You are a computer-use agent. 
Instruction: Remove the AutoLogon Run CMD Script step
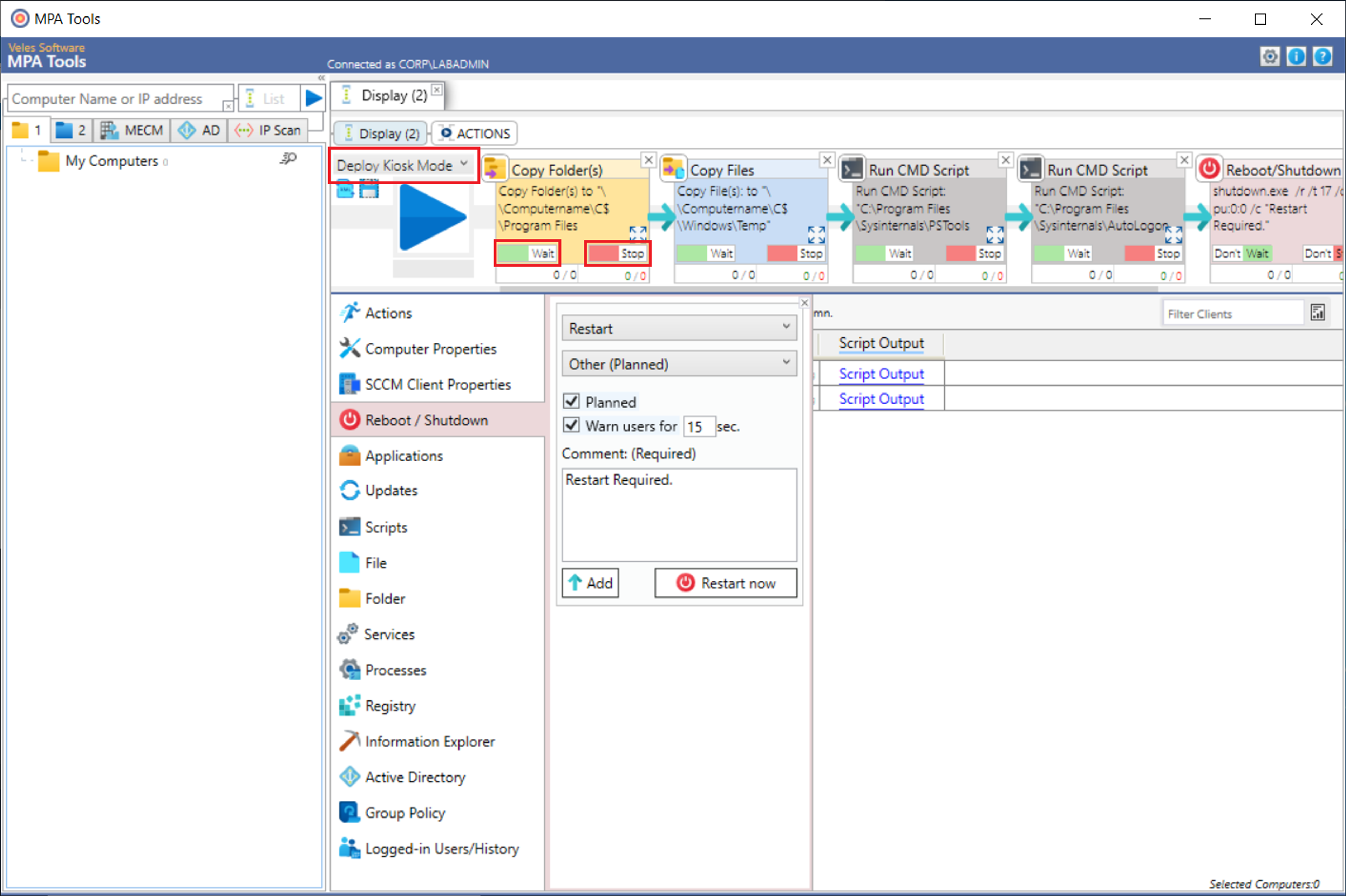pos(1184,160)
